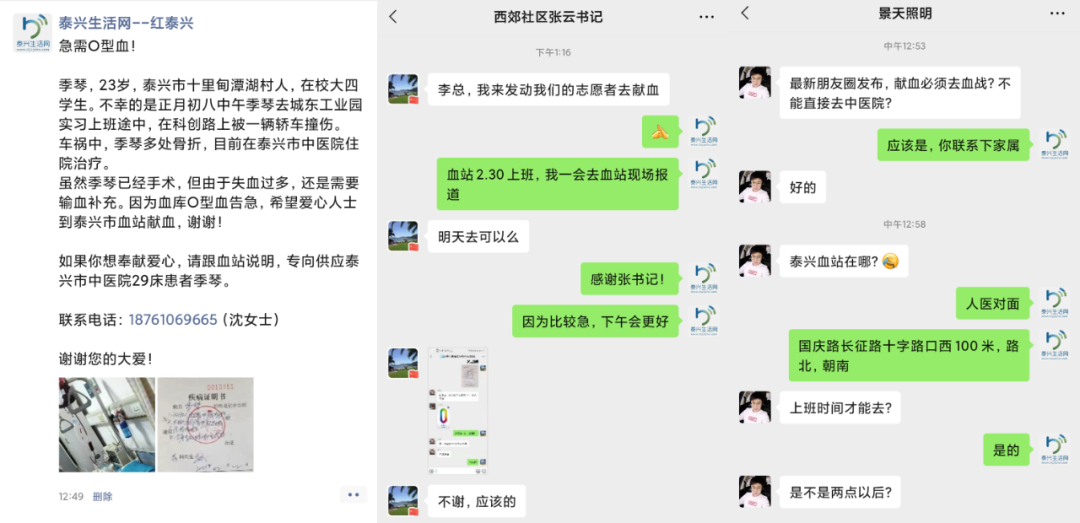
Task: Open the hospital bed photo thumbnail
Action: click(x=107, y=424)
